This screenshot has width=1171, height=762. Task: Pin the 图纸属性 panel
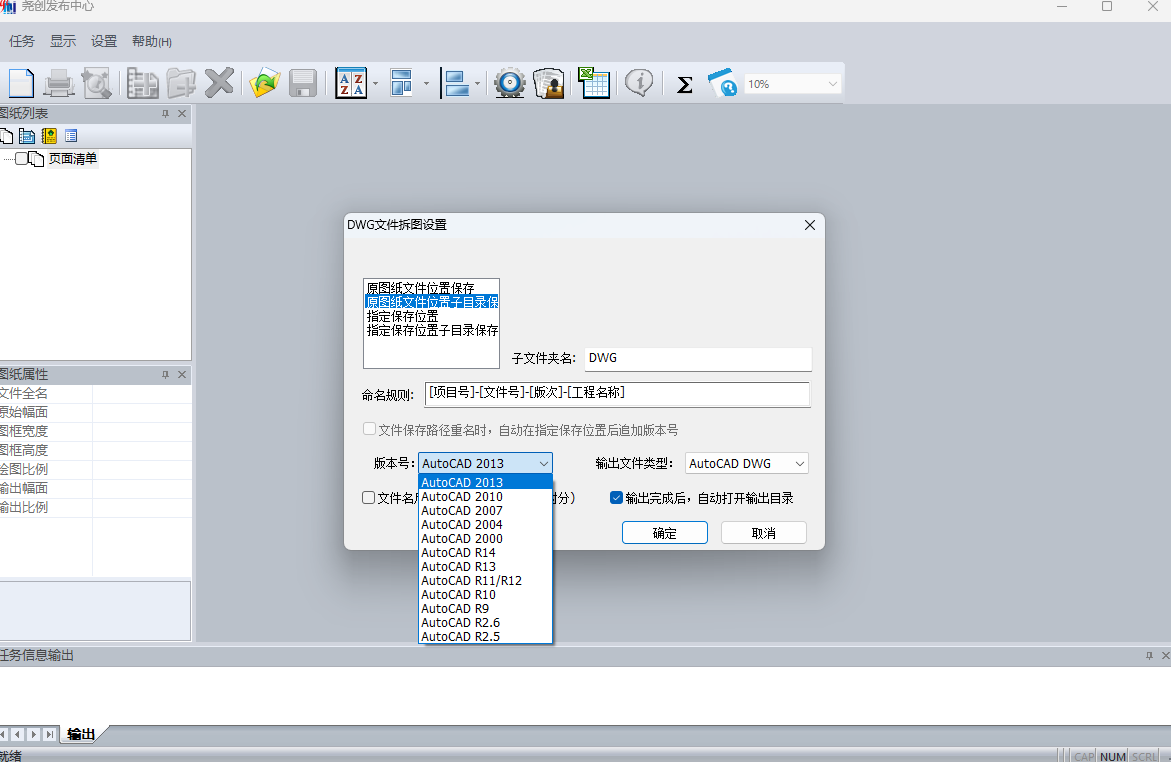[166, 374]
